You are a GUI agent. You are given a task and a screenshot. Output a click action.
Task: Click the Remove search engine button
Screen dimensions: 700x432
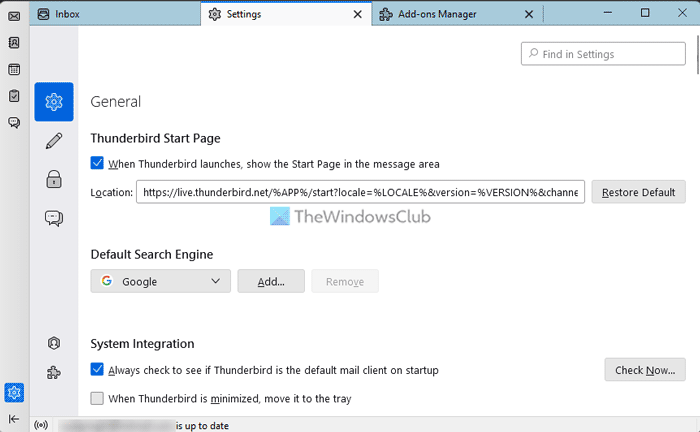345,281
